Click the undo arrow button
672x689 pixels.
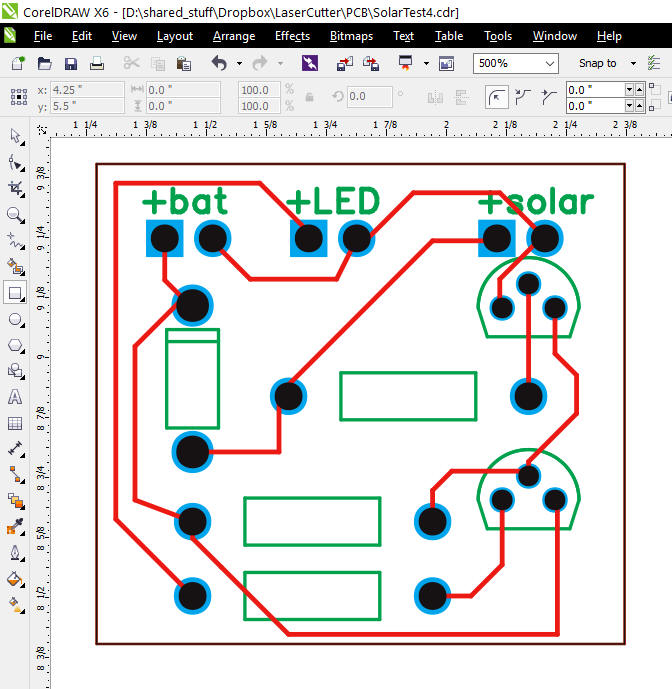pos(219,63)
